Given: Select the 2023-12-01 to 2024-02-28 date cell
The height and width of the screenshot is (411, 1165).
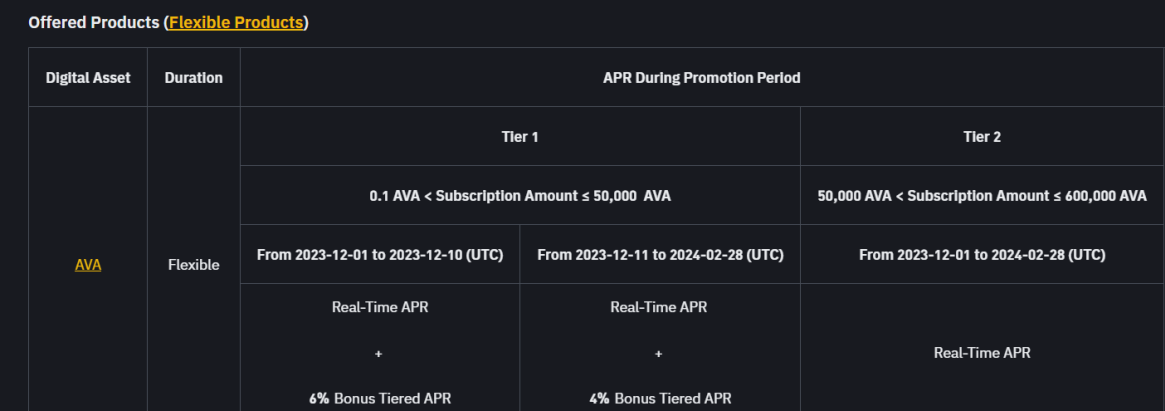Looking at the screenshot, I should tap(982, 255).
